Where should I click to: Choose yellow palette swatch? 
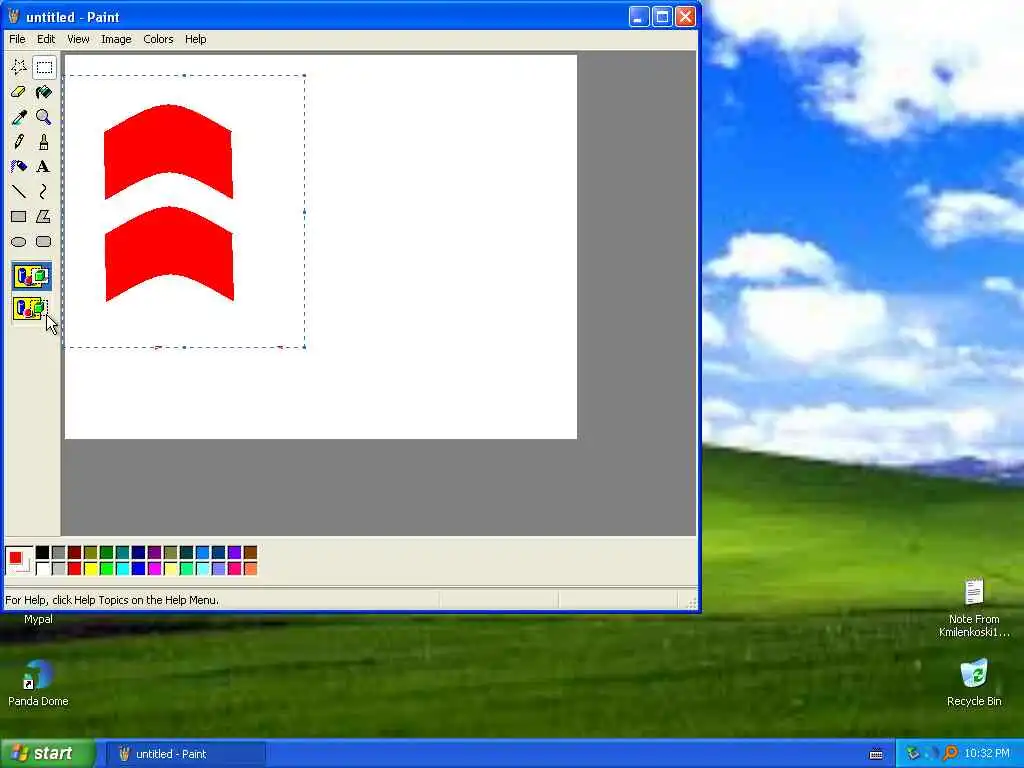point(91,569)
